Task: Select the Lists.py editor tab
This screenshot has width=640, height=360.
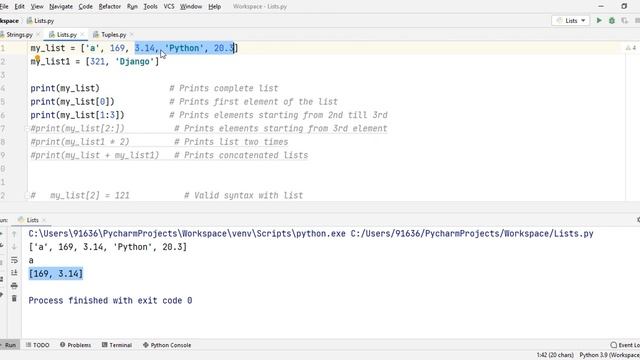Action: pyautogui.click(x=67, y=35)
